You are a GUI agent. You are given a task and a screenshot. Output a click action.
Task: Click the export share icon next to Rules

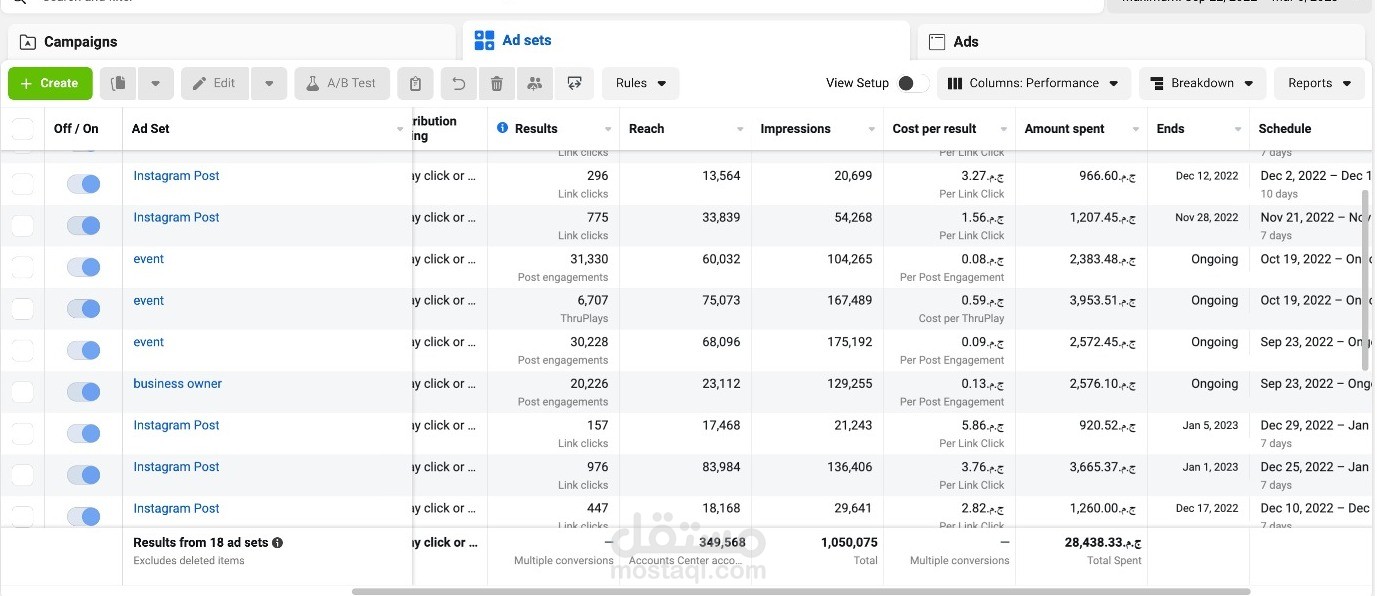click(x=574, y=84)
